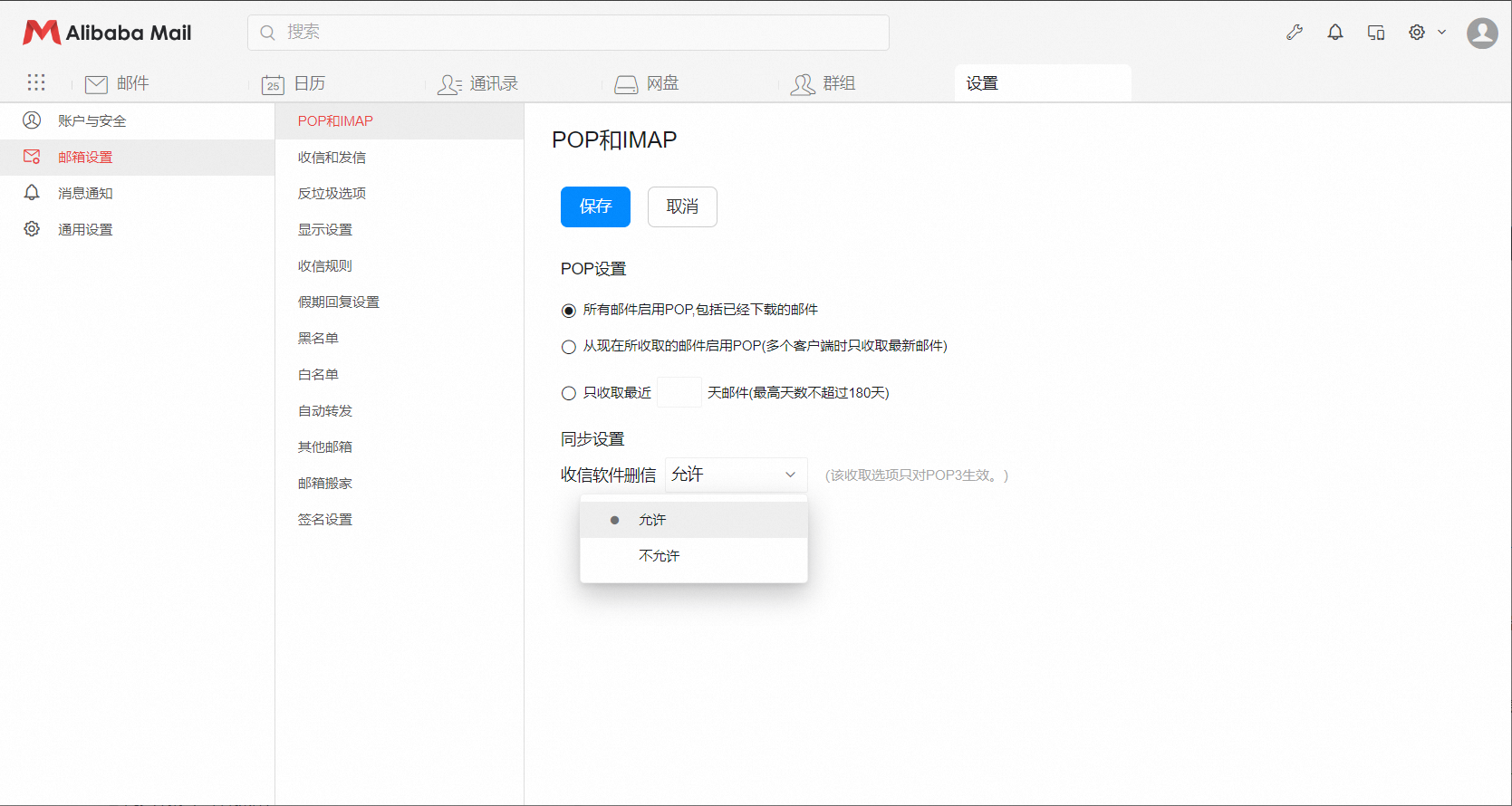1512x806 pixels.
Task: Click the gear settings icon in header
Action: [1417, 33]
